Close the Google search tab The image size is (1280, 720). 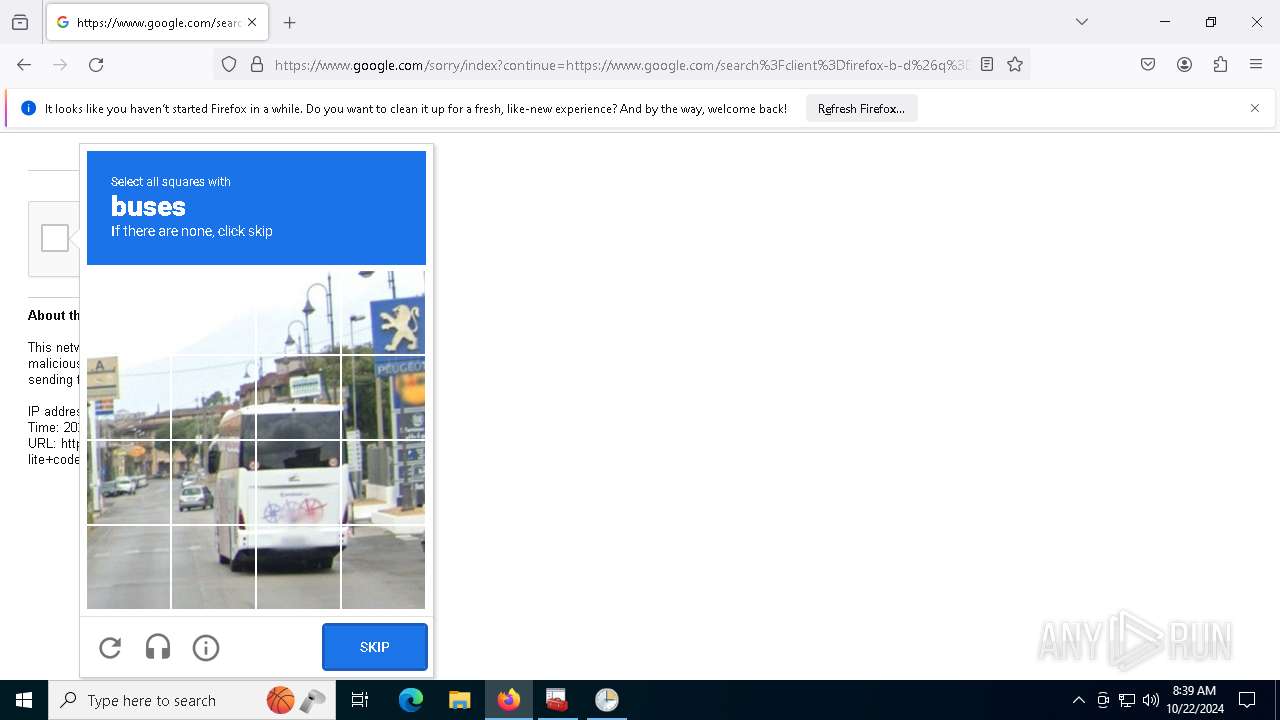point(252,22)
